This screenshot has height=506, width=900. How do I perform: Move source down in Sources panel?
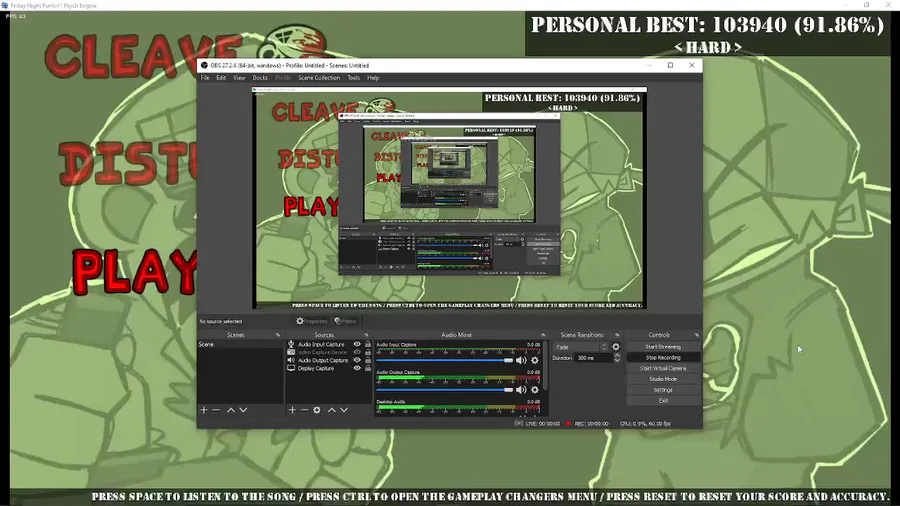344,410
